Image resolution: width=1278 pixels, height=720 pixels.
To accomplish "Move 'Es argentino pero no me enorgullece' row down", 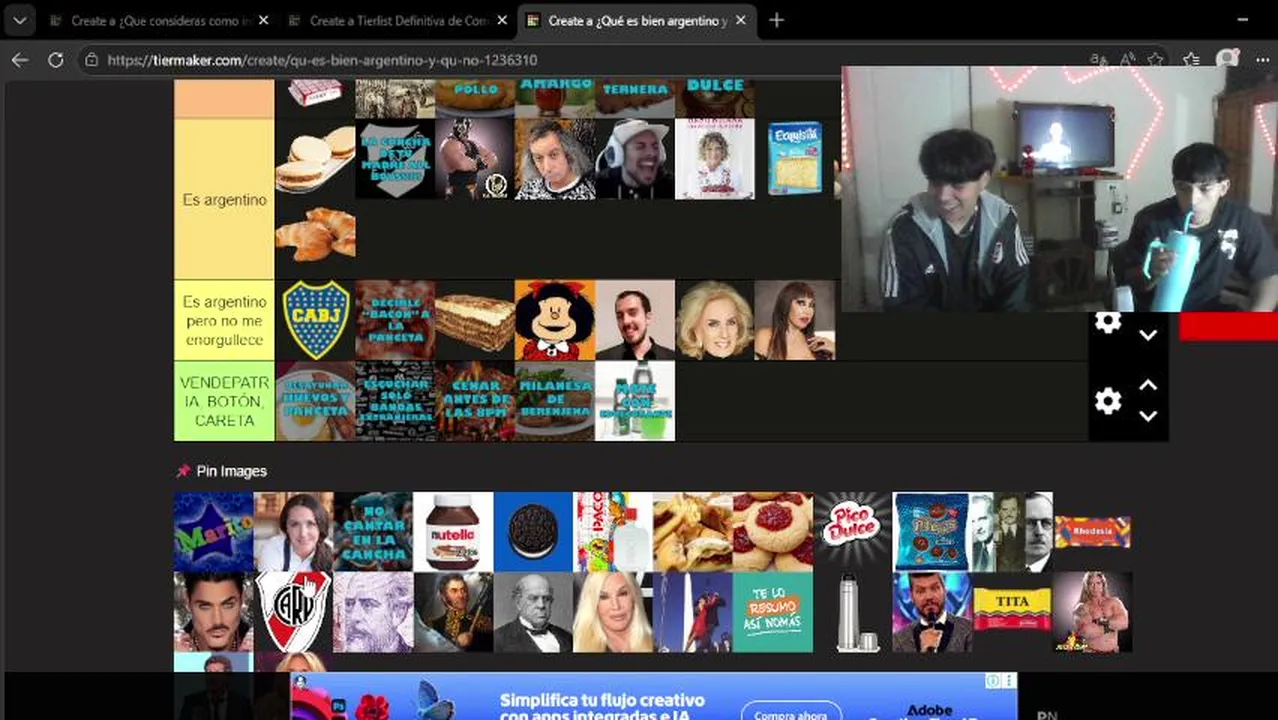I will point(1148,335).
